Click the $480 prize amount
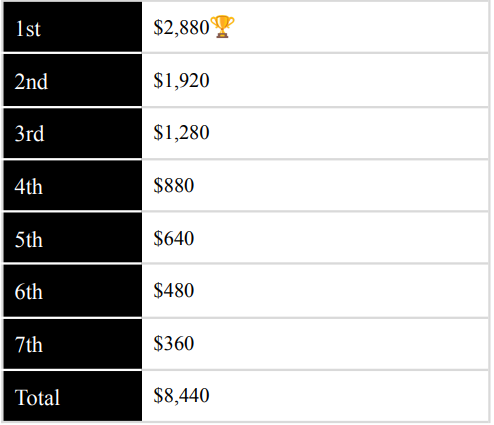494x425 pixels. tap(174, 290)
